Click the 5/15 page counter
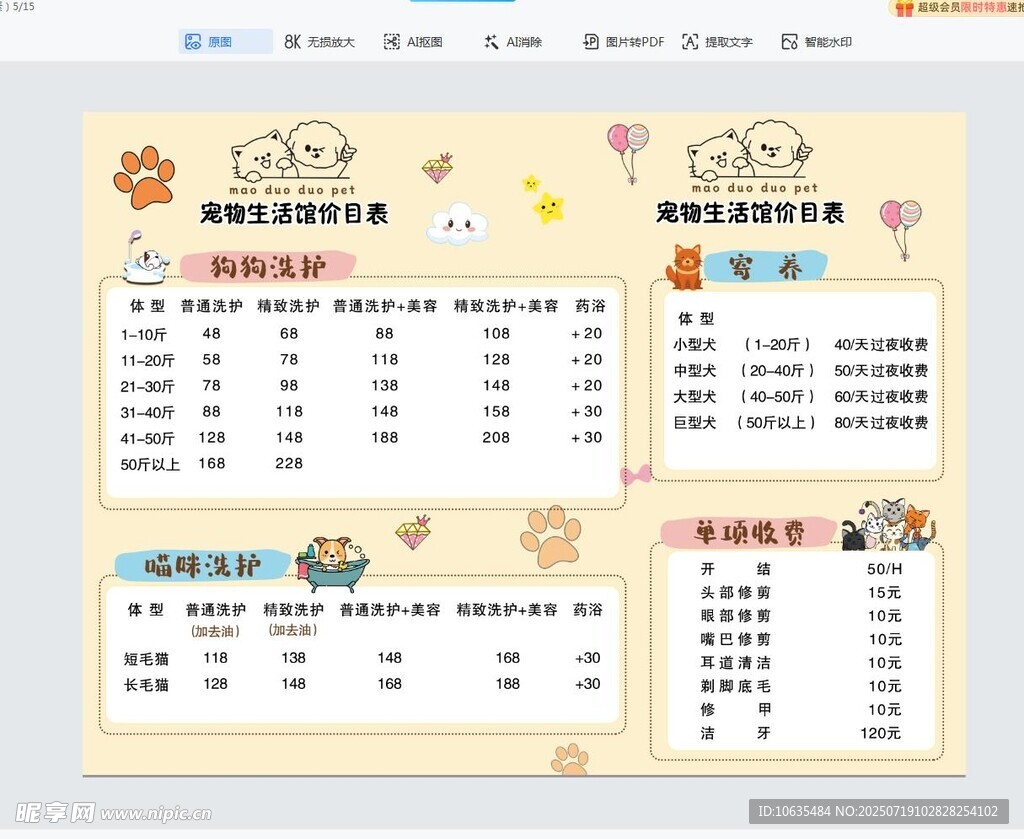Viewport: 1024px width, 839px height. click(x=20, y=6)
